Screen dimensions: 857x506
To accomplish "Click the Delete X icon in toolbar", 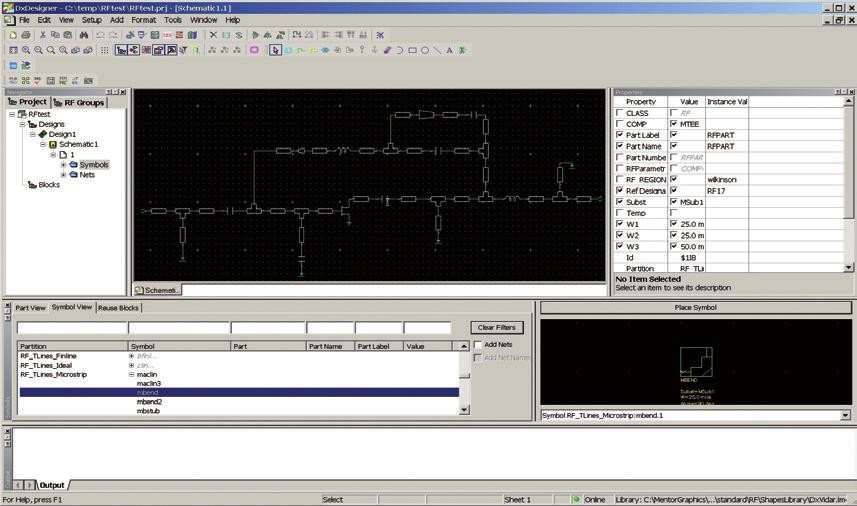I will click(212, 35).
